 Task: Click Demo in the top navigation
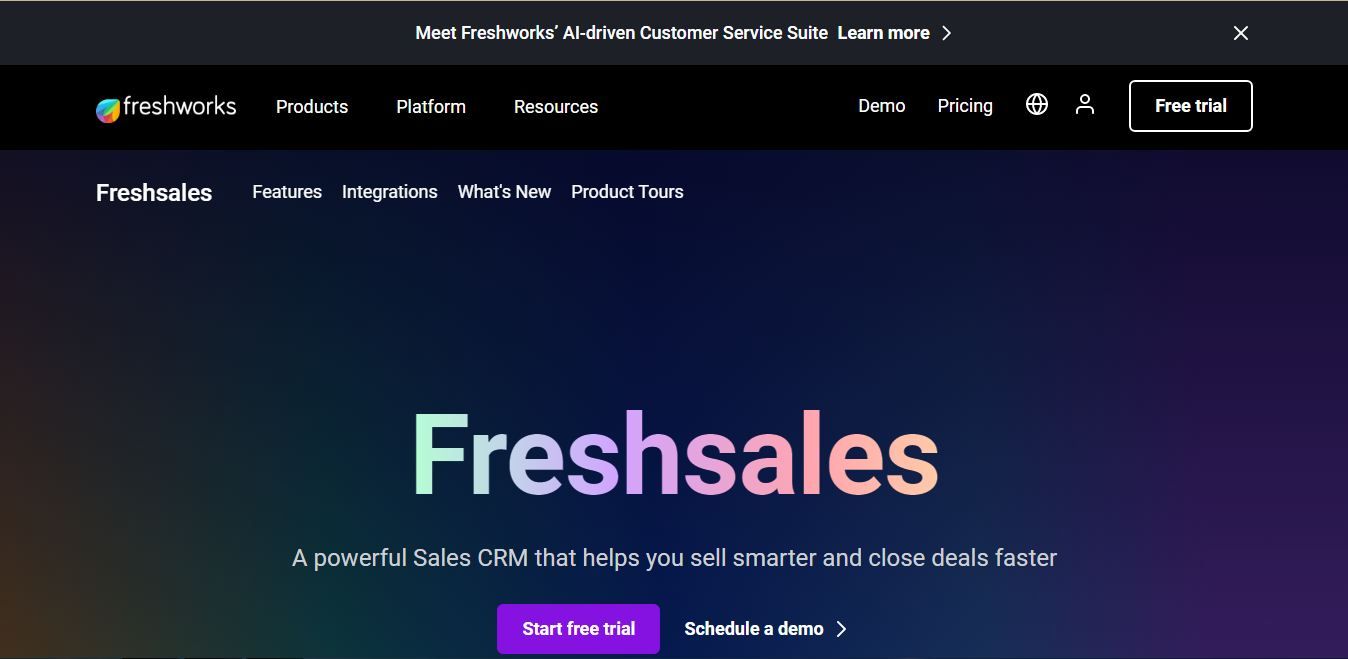881,105
